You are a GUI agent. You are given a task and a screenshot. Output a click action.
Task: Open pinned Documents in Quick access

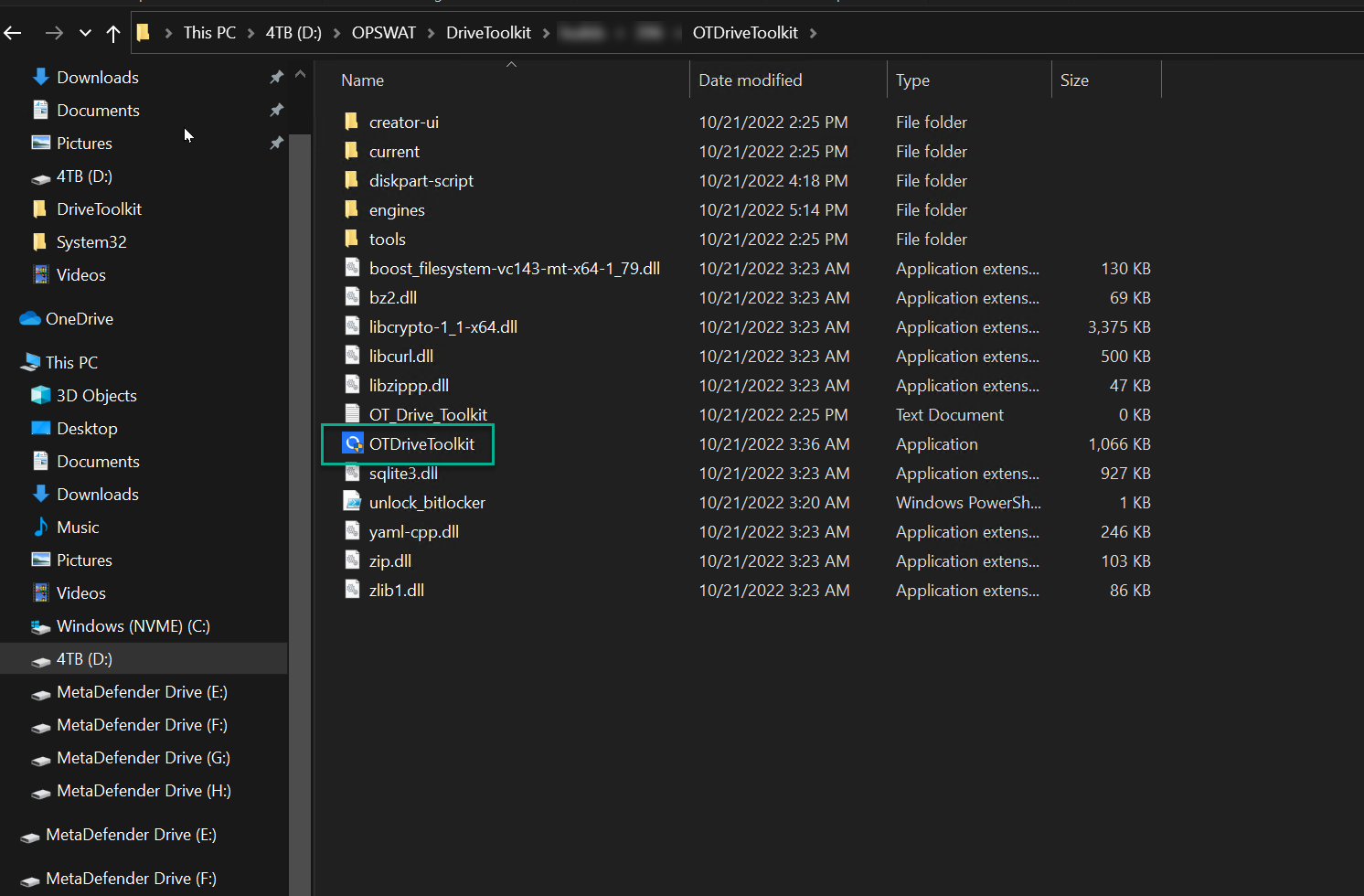(98, 111)
